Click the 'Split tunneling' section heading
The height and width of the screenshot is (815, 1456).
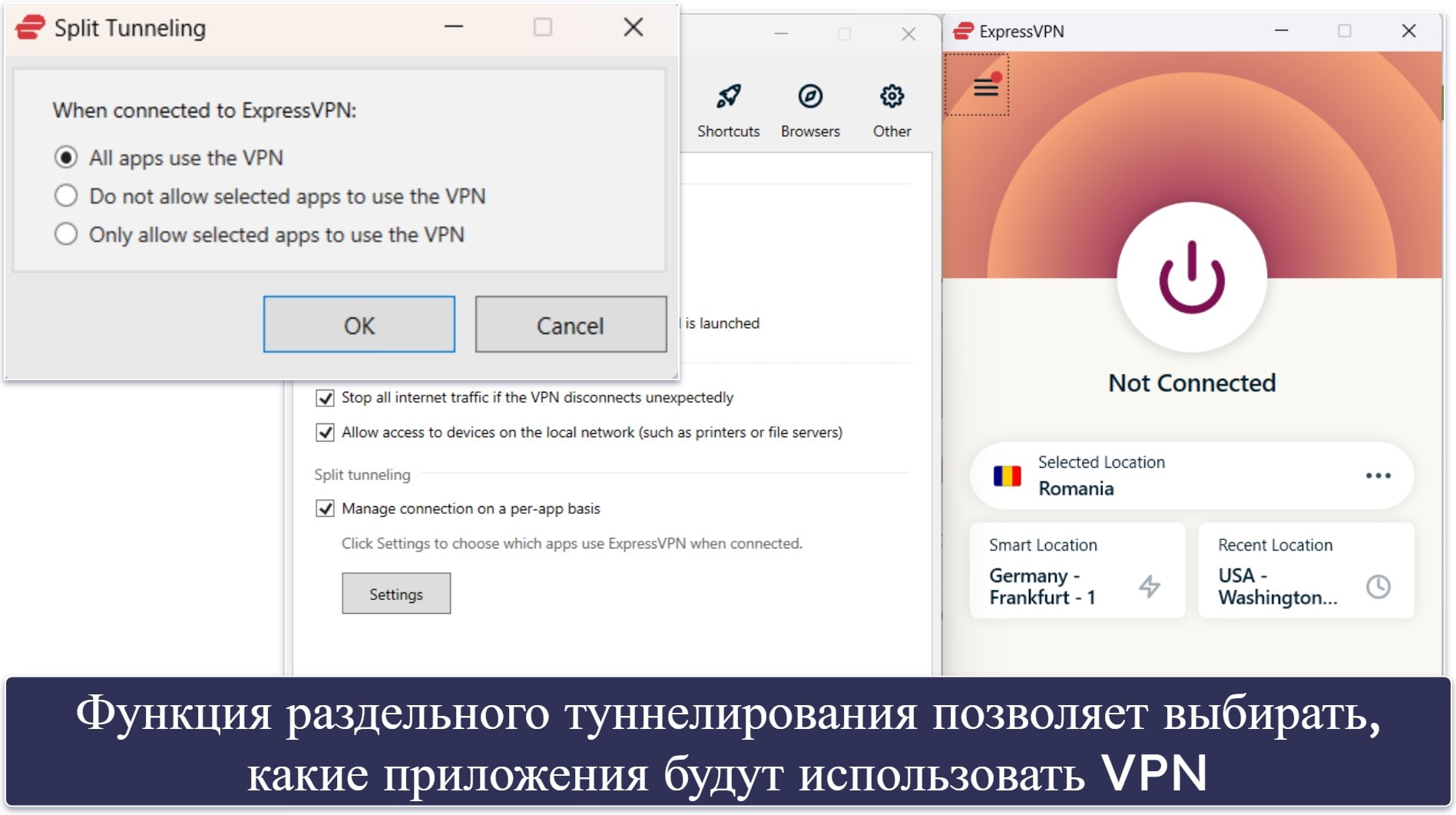coord(362,475)
